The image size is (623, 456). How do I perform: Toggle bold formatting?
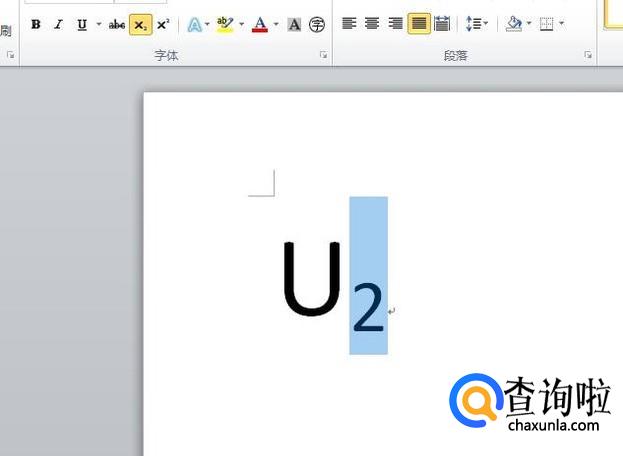click(x=36, y=24)
